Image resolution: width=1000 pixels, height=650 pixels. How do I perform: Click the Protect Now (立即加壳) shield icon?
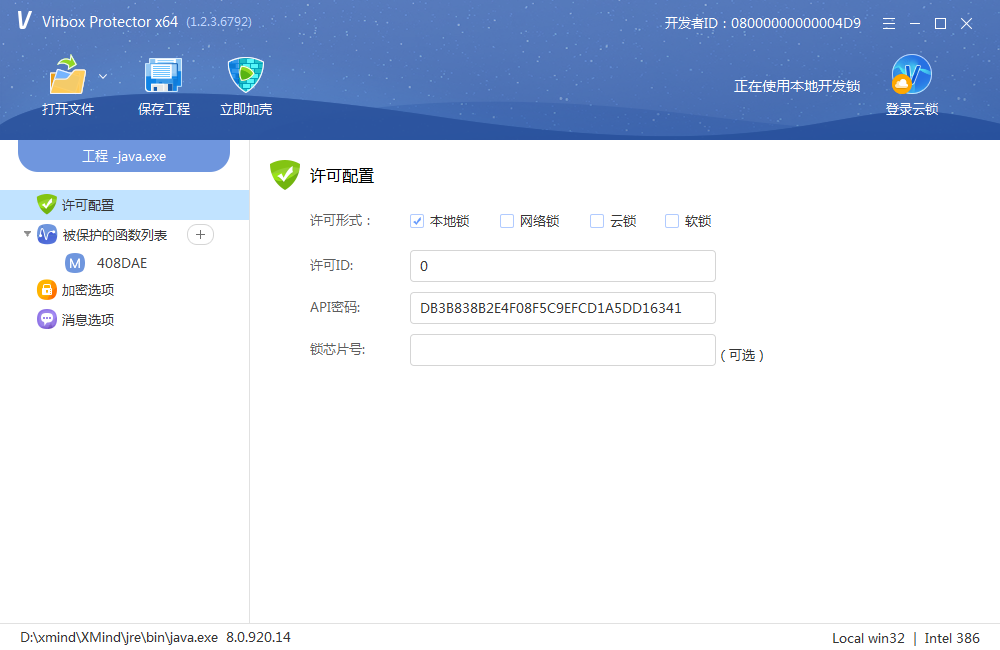246,75
